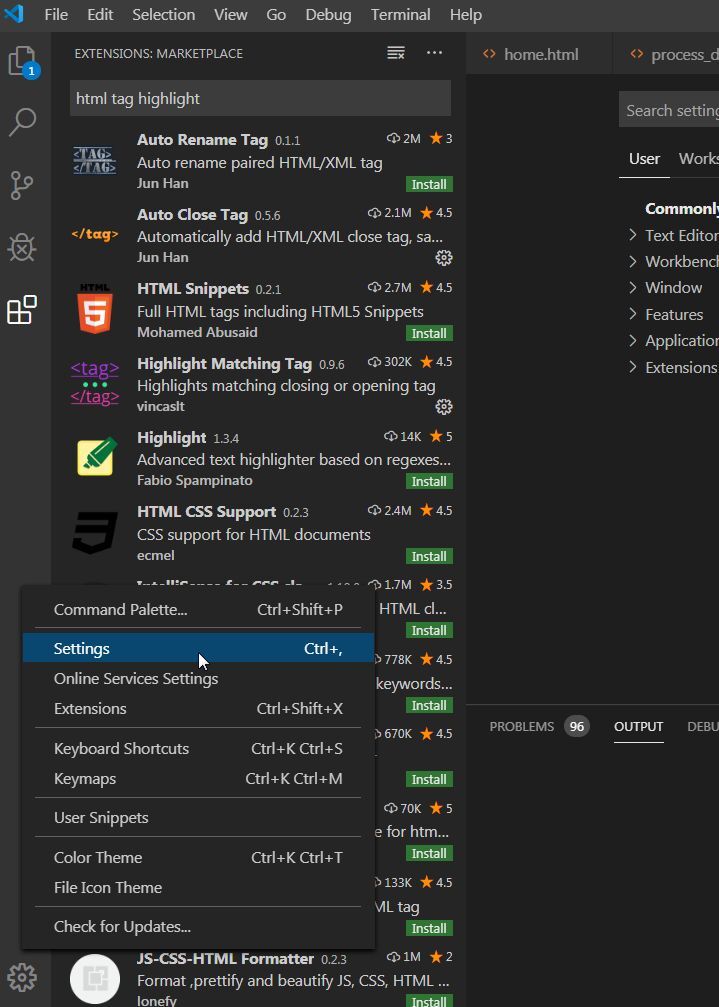Clear extensions search results icon

[x=396, y=53]
